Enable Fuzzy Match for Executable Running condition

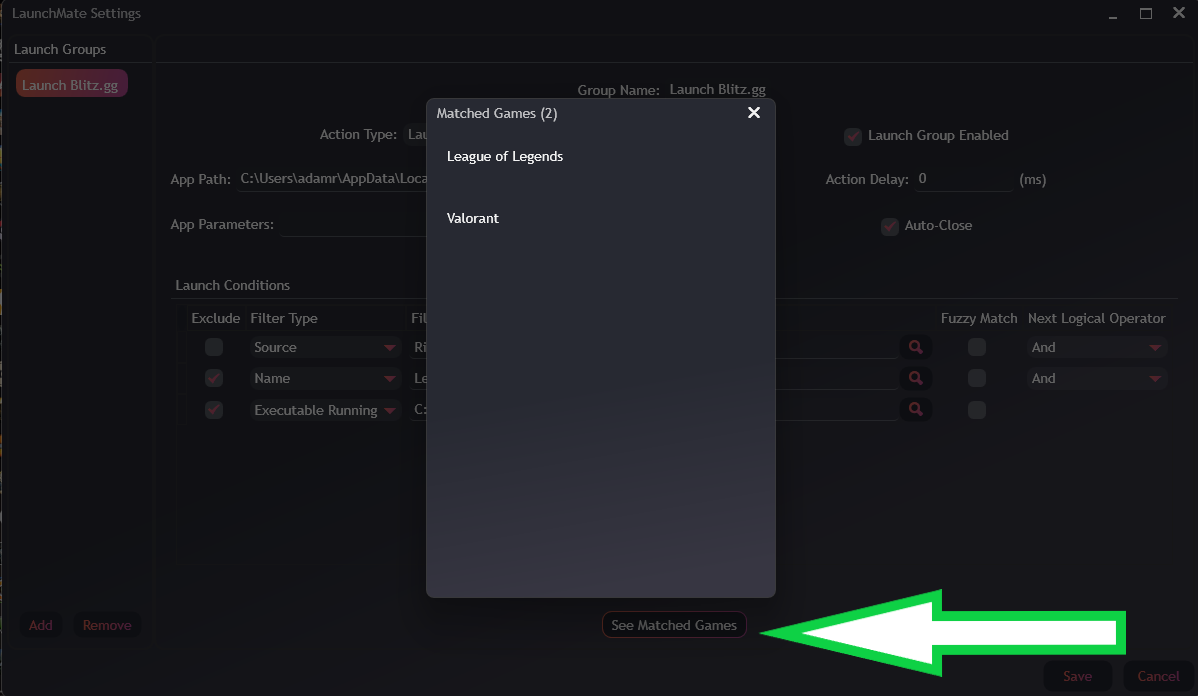(x=976, y=410)
